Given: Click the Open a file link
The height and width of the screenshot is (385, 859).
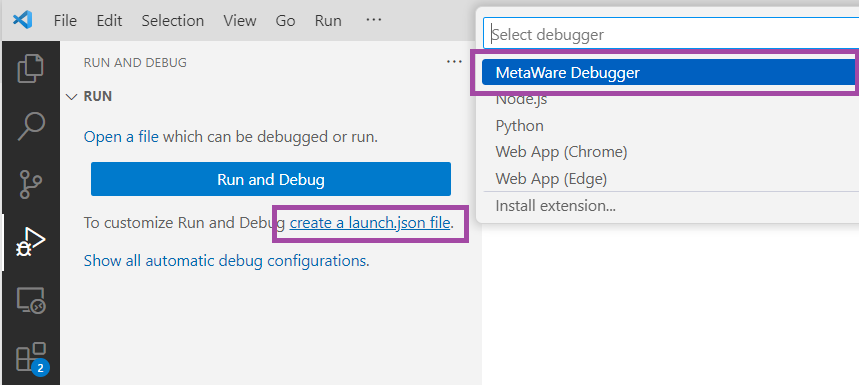Looking at the screenshot, I should coord(121,136).
